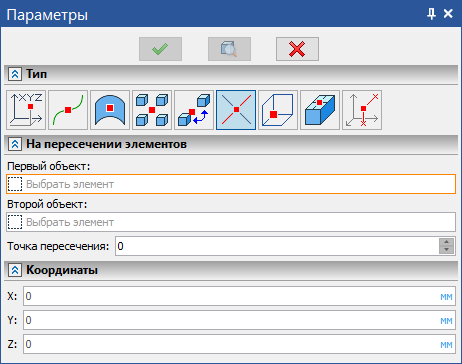The image size is (462, 364).
Task: Click the X coordinate input field
Action: (239, 296)
